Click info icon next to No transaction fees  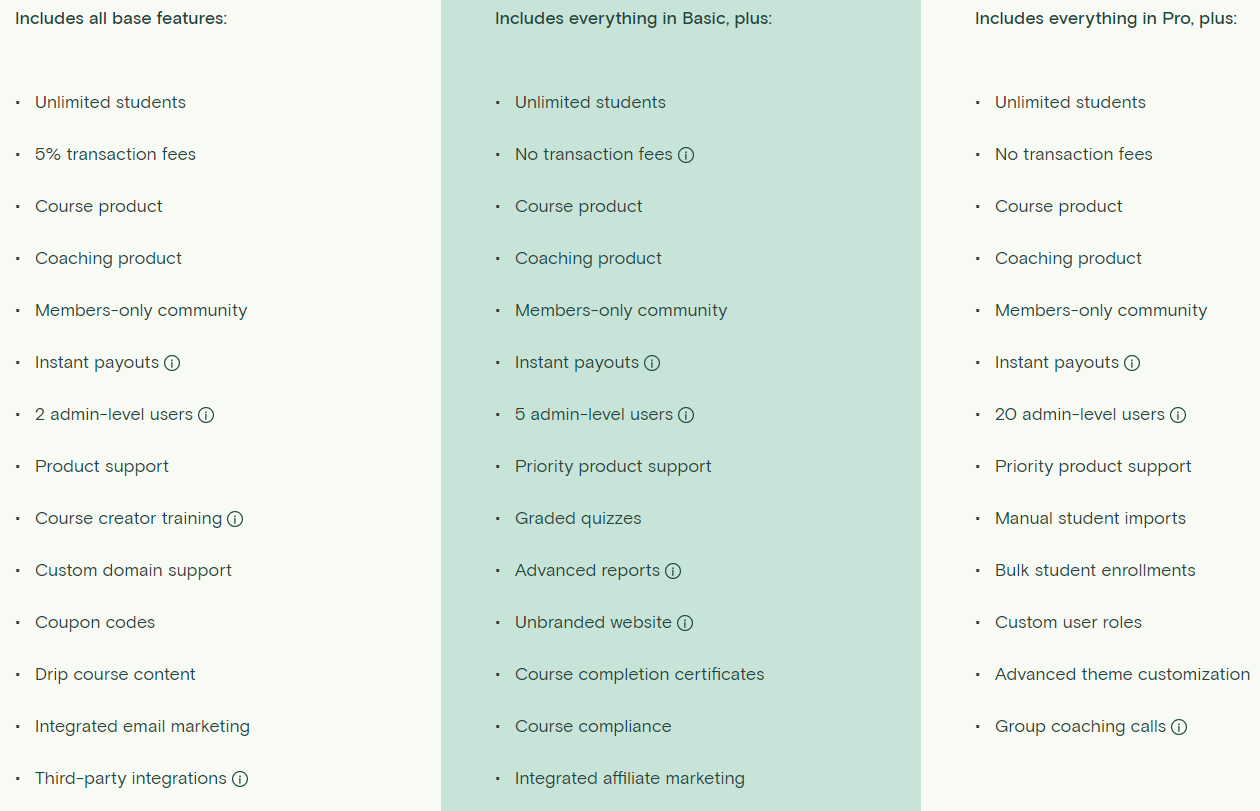click(x=686, y=155)
